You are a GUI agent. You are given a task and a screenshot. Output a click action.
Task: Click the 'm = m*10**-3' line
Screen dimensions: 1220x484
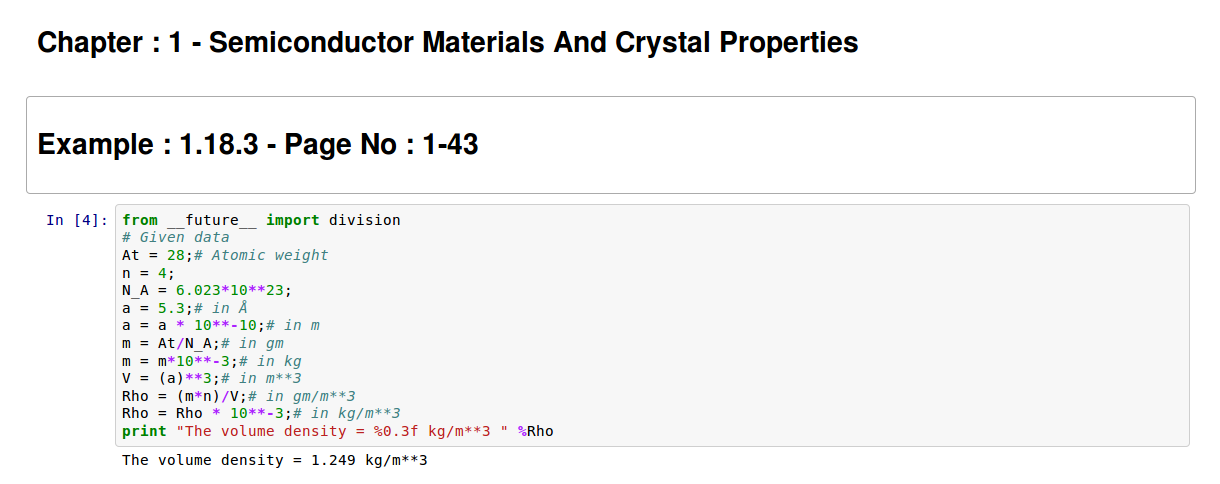180,361
